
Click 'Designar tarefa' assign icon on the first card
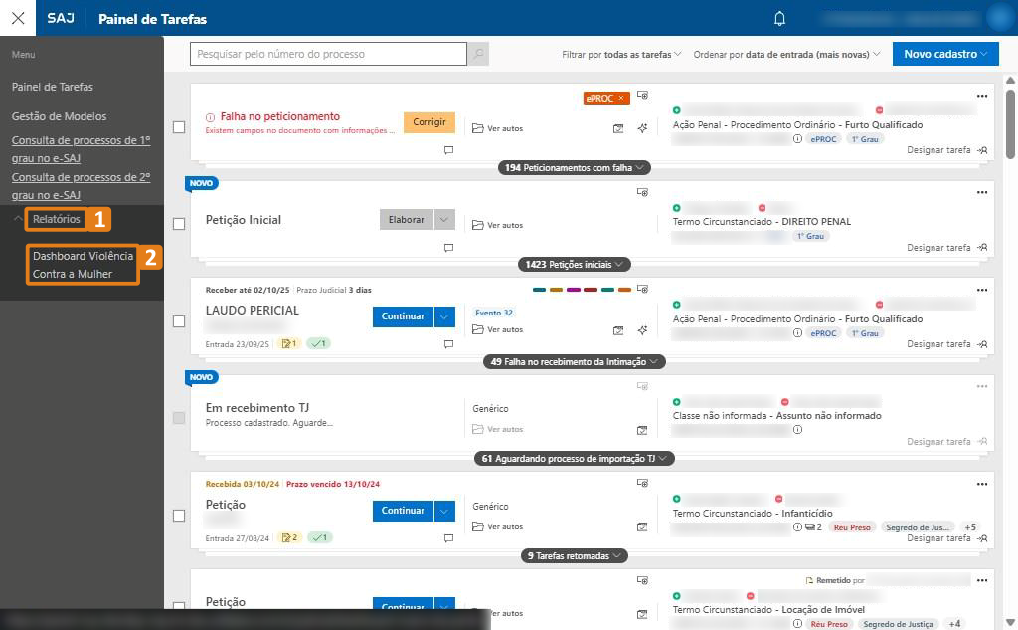pyautogui.click(x=984, y=149)
